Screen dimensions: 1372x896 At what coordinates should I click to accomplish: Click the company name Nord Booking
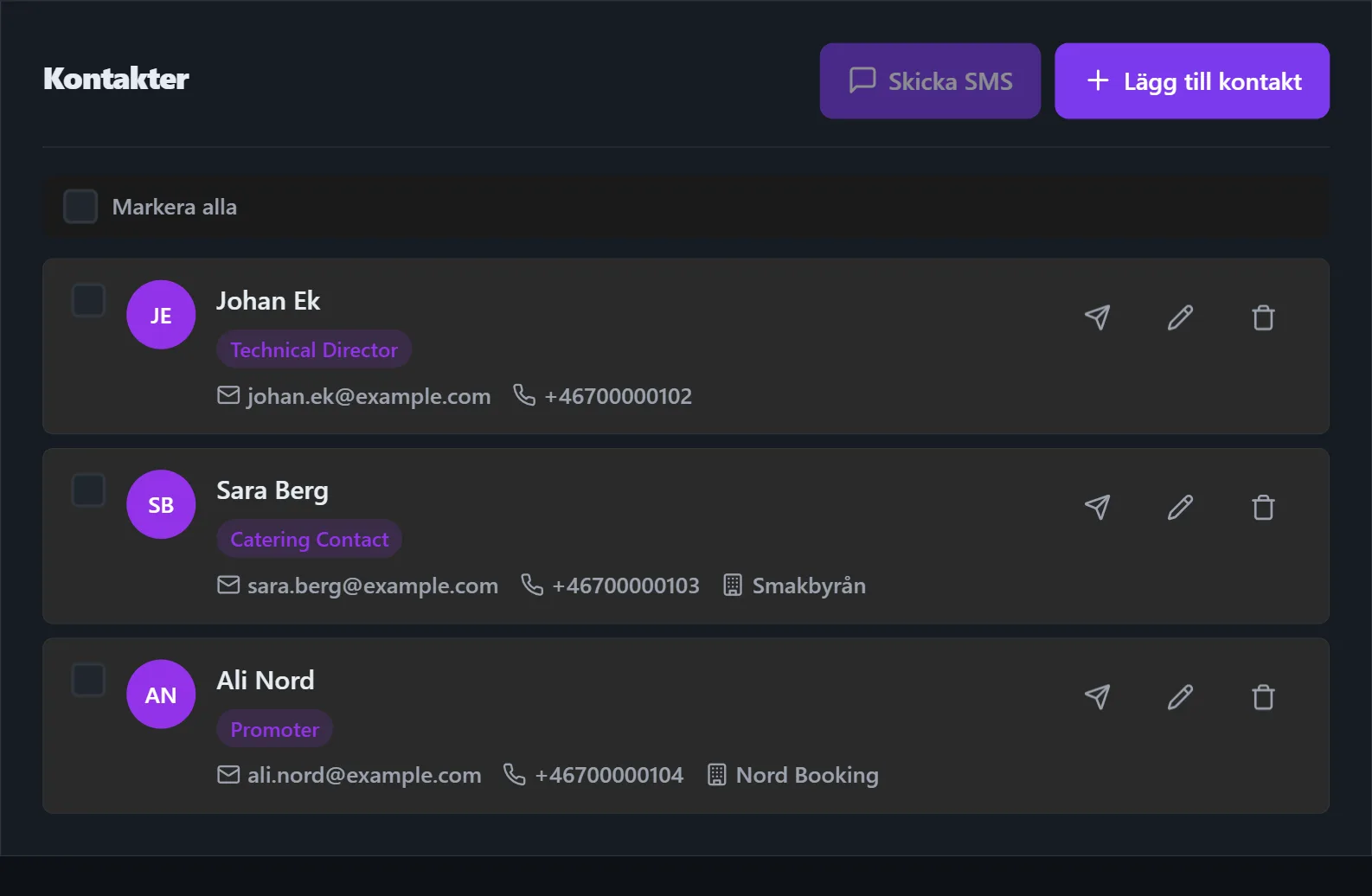807,775
